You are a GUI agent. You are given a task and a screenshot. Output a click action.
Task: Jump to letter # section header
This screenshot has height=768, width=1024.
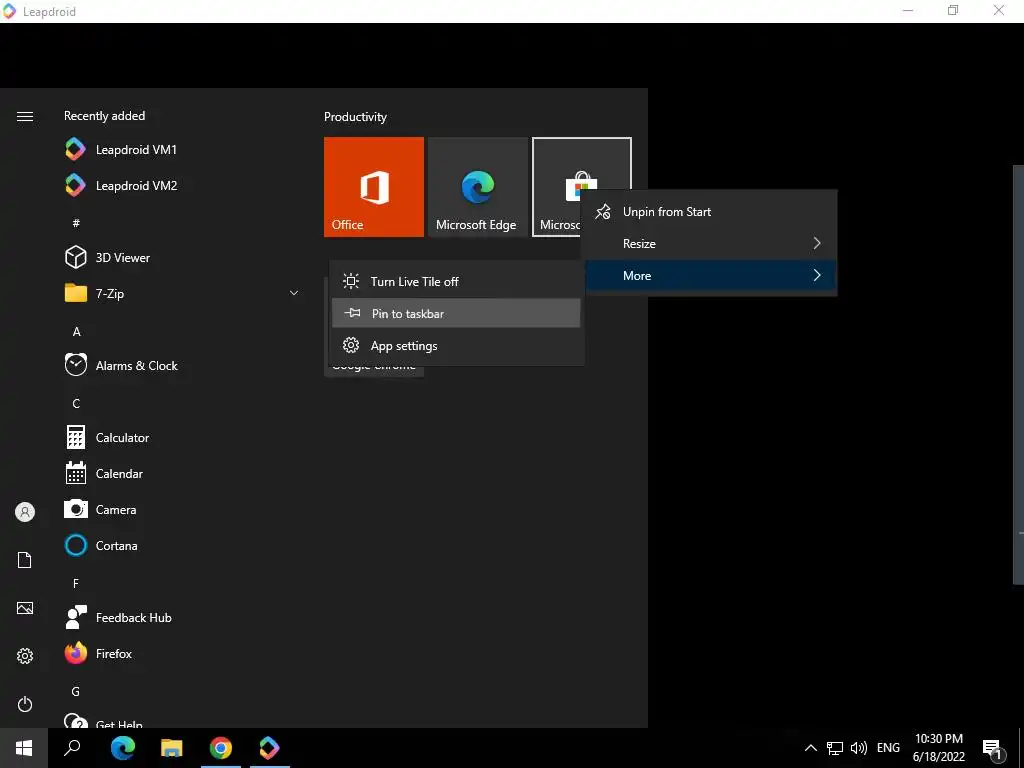pyautogui.click(x=76, y=223)
